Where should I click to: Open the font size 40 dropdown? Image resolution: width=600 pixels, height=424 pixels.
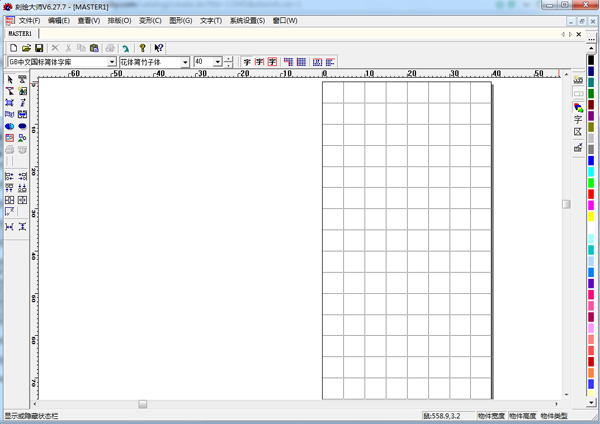click(x=217, y=62)
